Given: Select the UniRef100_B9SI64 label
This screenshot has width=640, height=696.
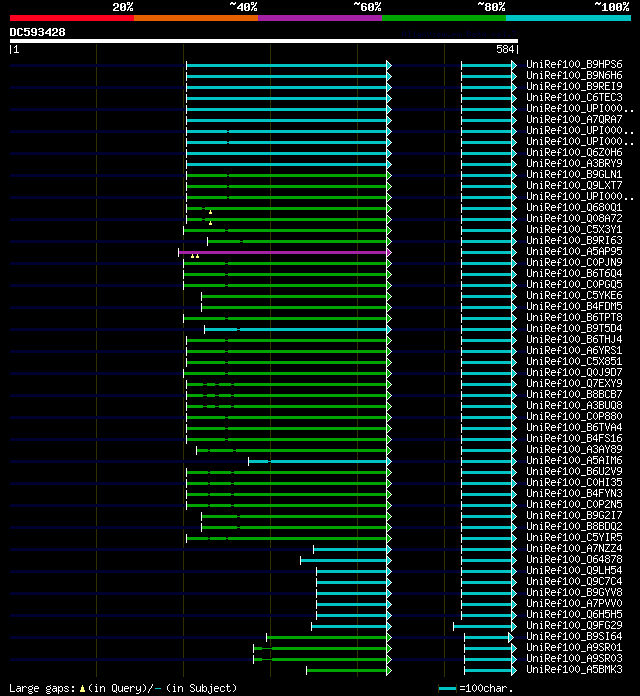Looking at the screenshot, I should click(574, 637).
